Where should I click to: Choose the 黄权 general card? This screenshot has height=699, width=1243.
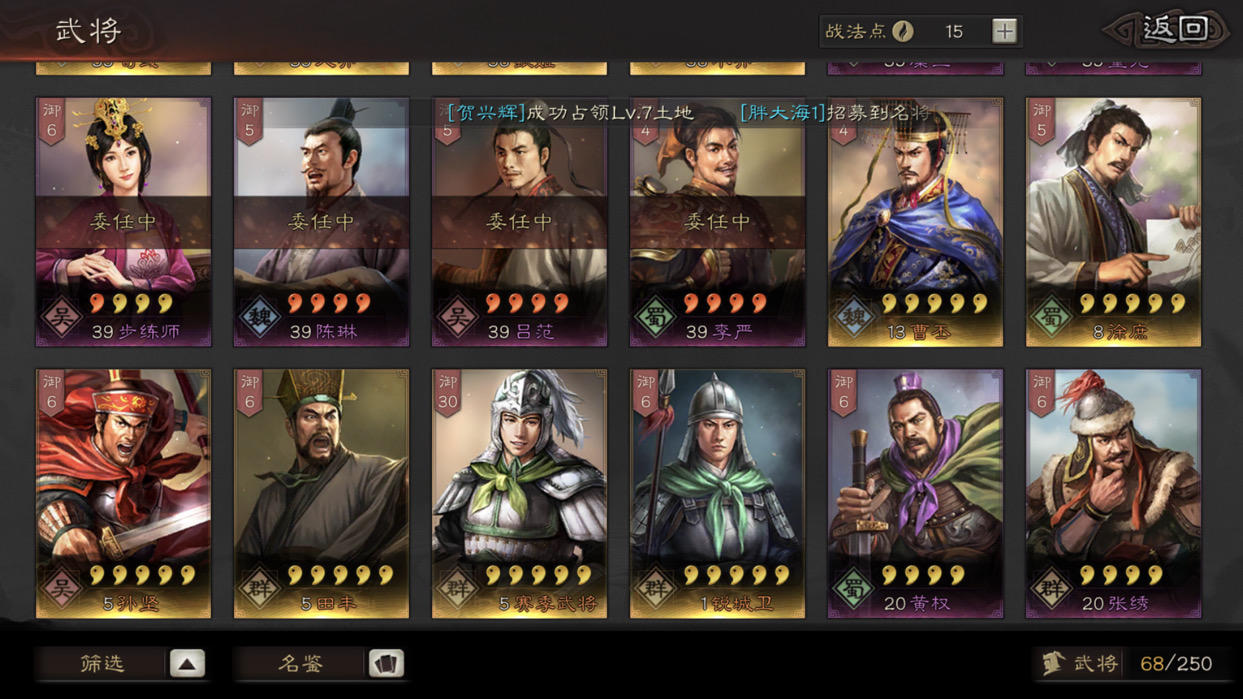tap(915, 494)
